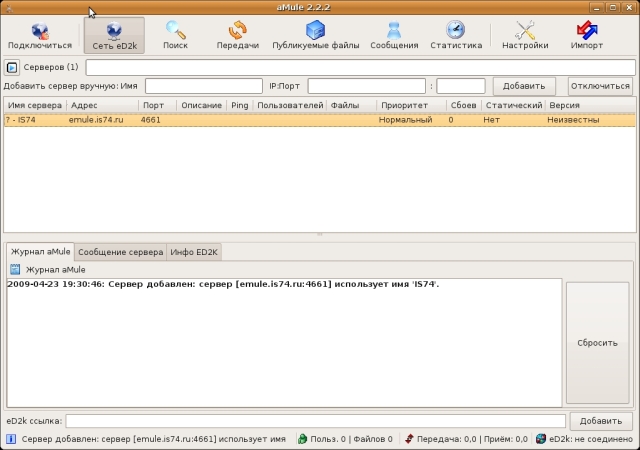
Task: Click the server Имя name input field
Action: click(x=203, y=86)
